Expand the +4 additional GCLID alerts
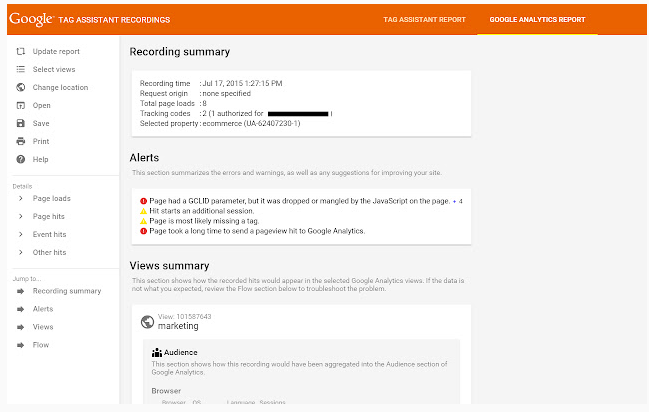The image size is (649, 412). click(x=457, y=201)
